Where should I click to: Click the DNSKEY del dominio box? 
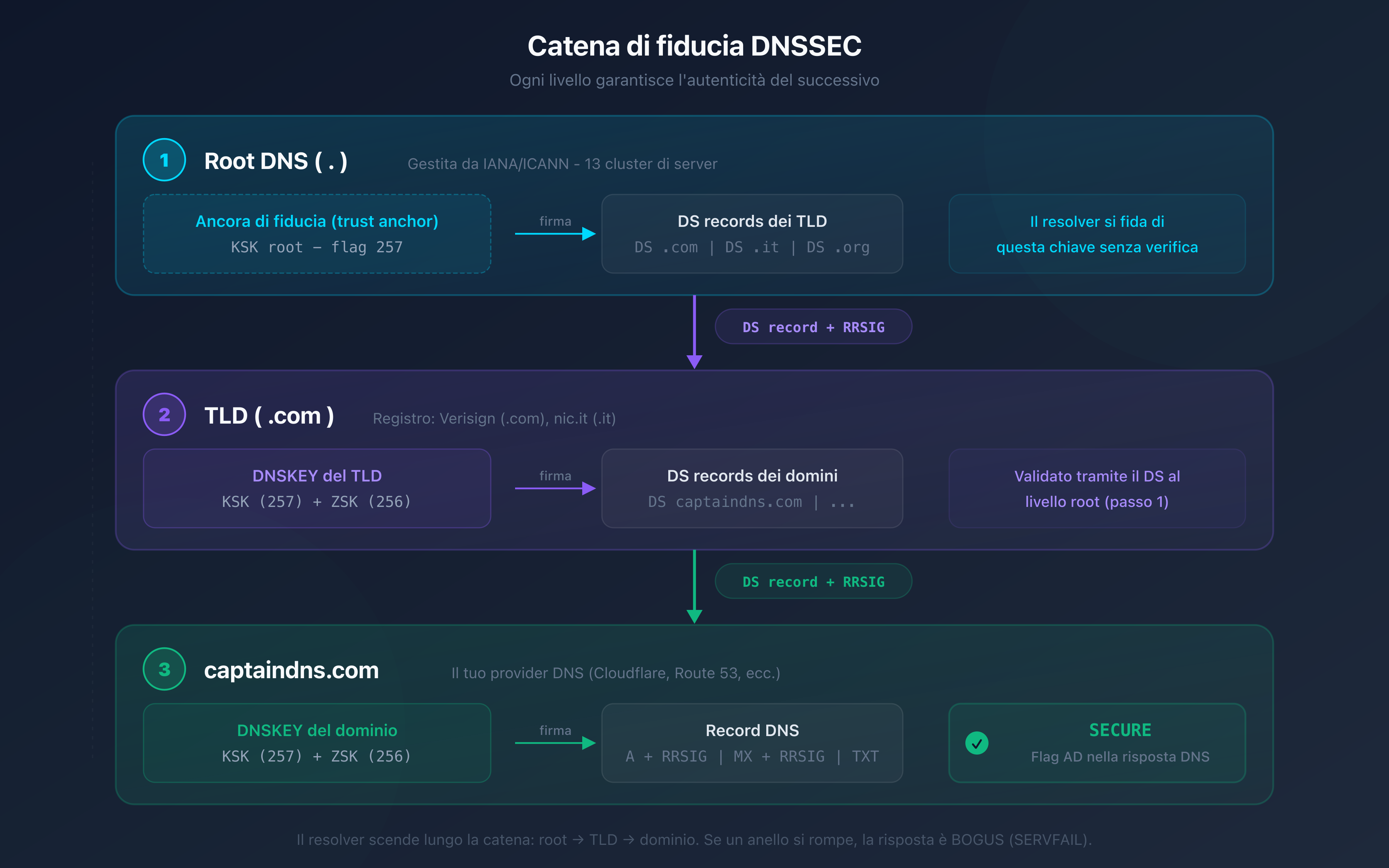coord(317,743)
